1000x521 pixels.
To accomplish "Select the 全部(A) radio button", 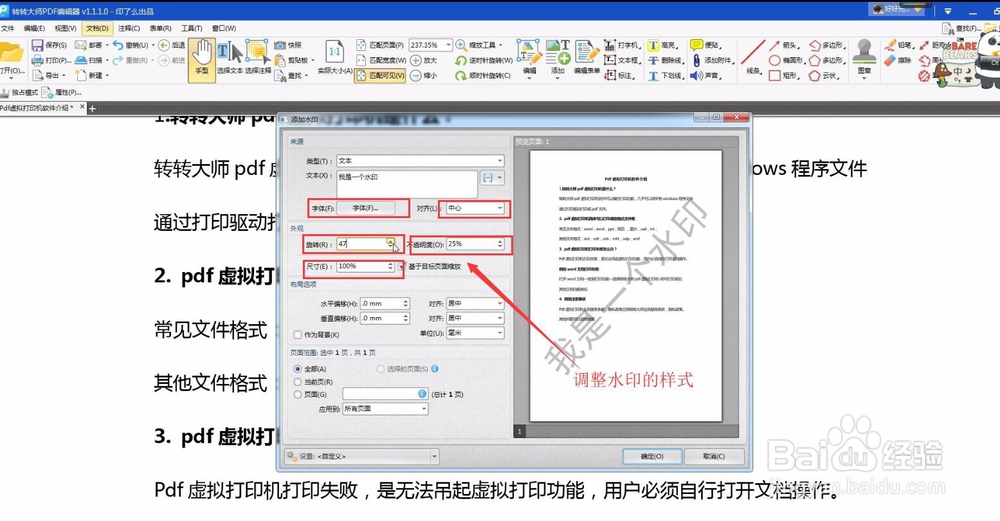I will pyautogui.click(x=297, y=369).
